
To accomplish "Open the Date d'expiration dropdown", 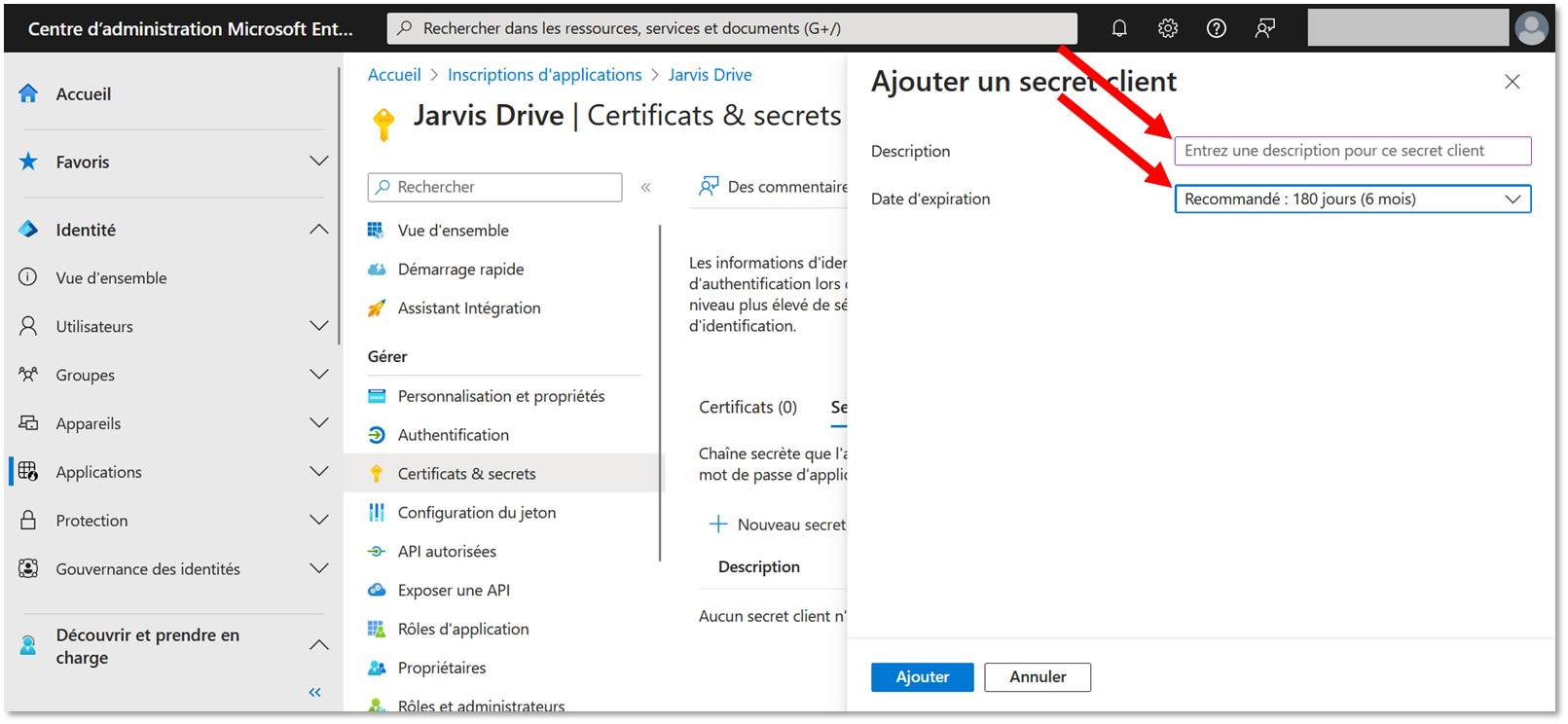I will 1352,199.
